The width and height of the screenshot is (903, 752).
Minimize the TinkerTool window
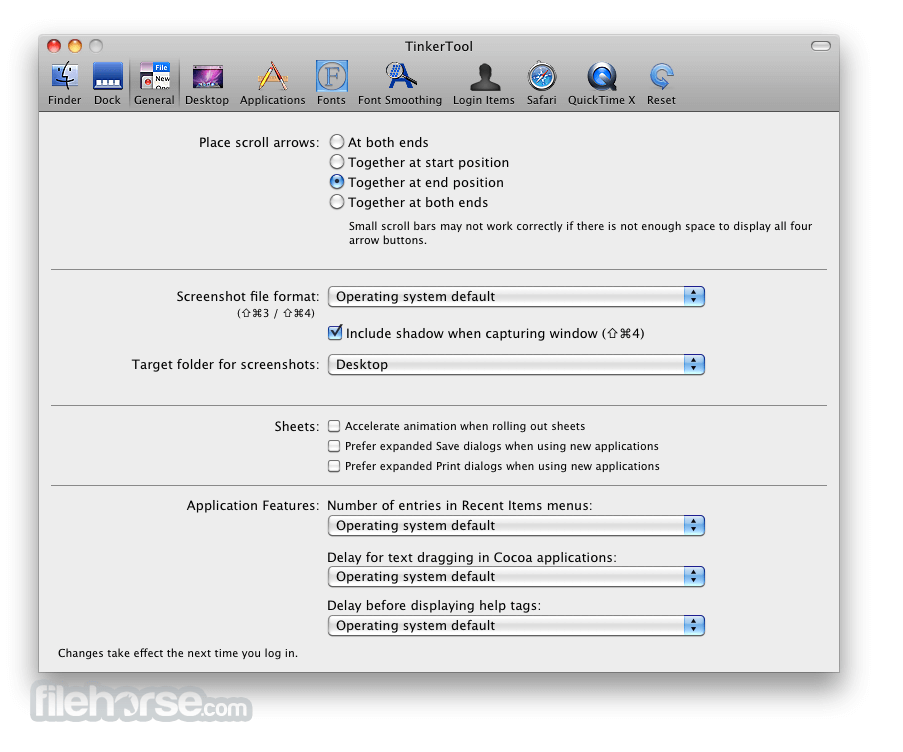[75, 46]
